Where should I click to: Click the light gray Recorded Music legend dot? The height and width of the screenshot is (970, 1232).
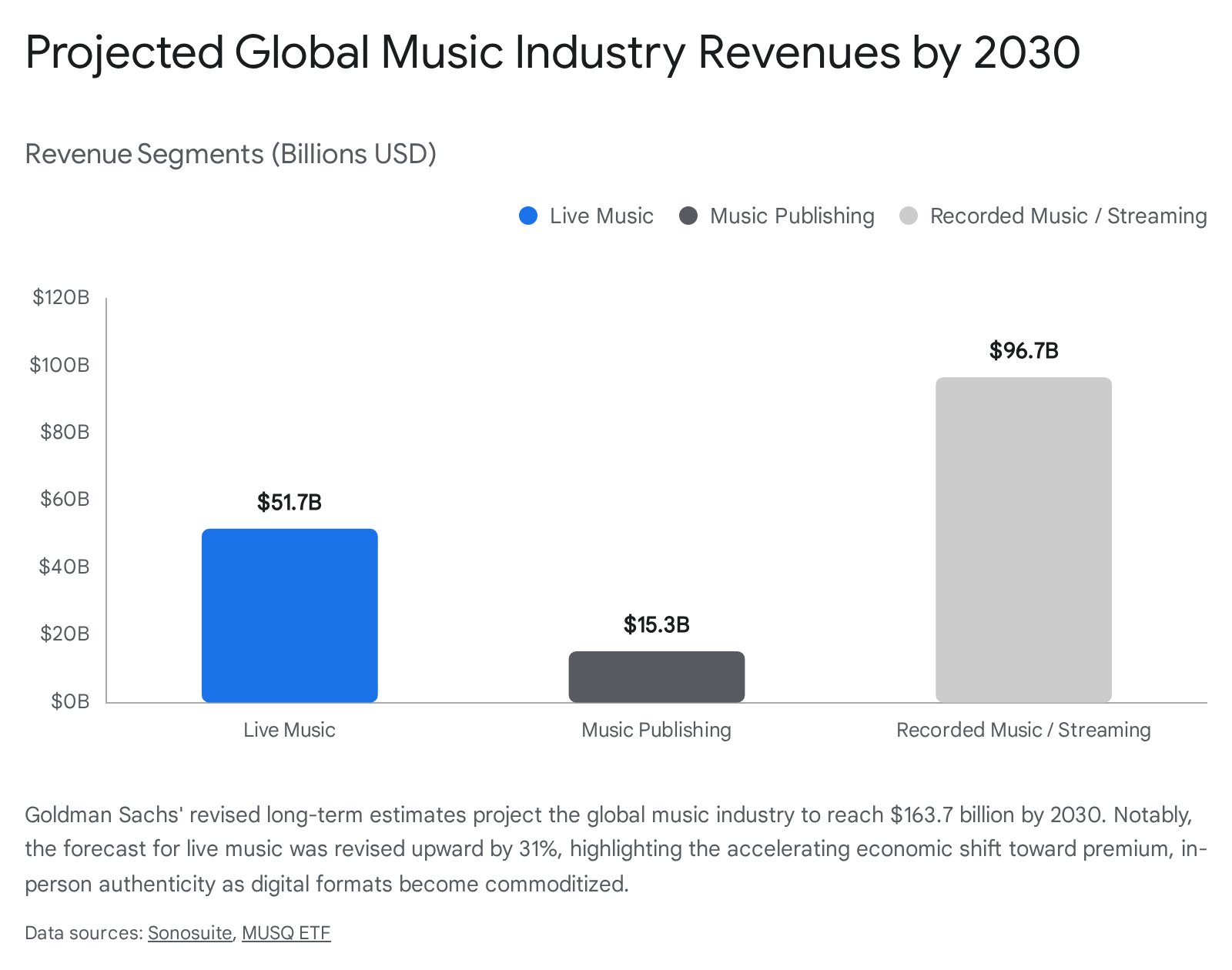909,216
